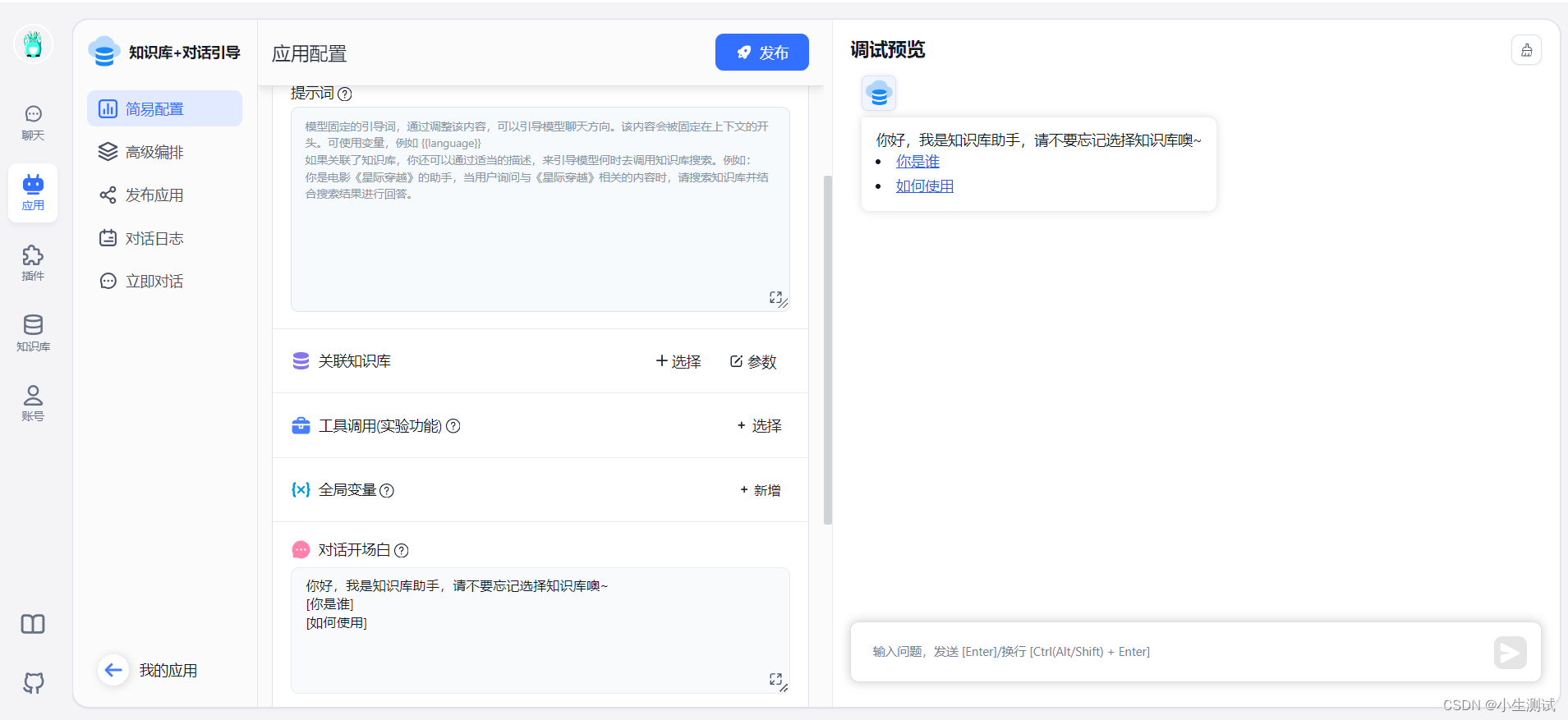Click the bot avatar in 调试预览
Viewport: 1568px width, 720px height.
pos(879,94)
